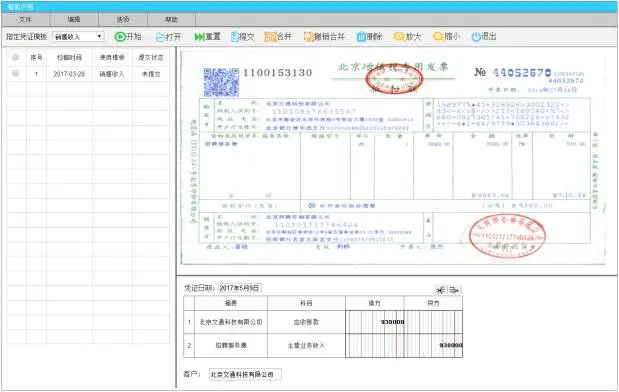Click the 提交 (Submit) toolbar icon
Image resolution: width=619 pixels, height=392 pixels.
click(x=235, y=37)
